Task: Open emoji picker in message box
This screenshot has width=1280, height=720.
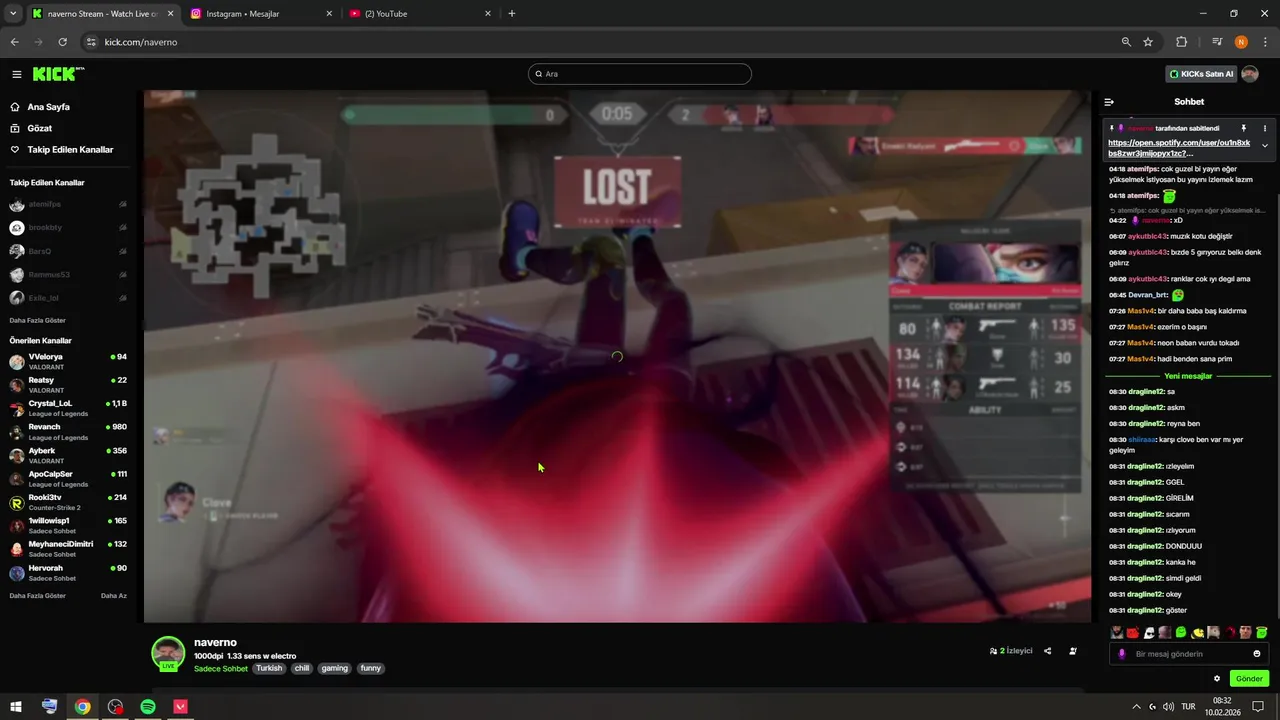Action: click(1257, 654)
